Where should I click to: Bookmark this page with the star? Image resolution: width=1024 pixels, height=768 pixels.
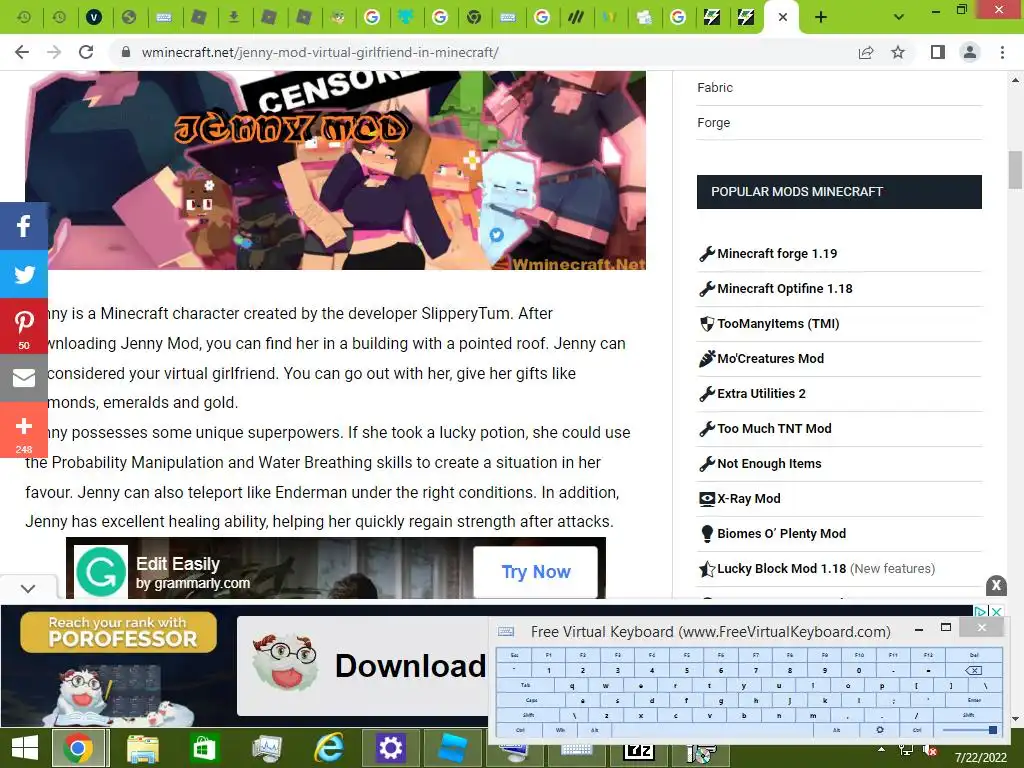[x=899, y=52]
